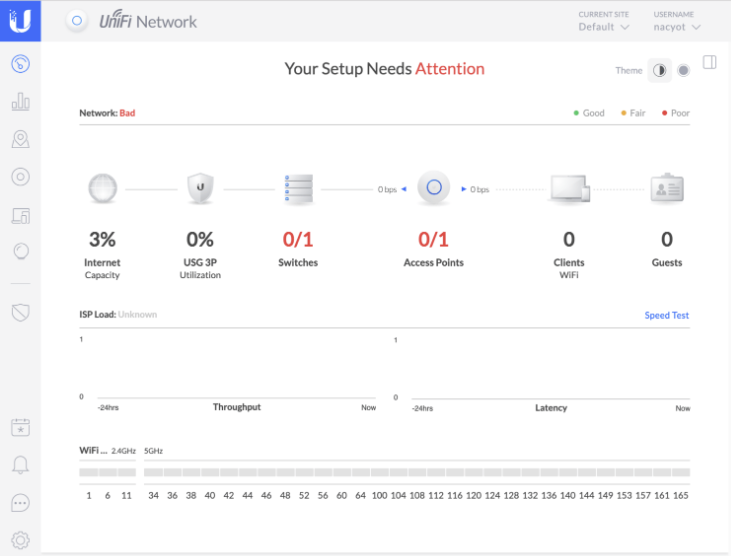Click the Your Setup Needs Attention heading
The width and height of the screenshot is (731, 556).
point(385,69)
